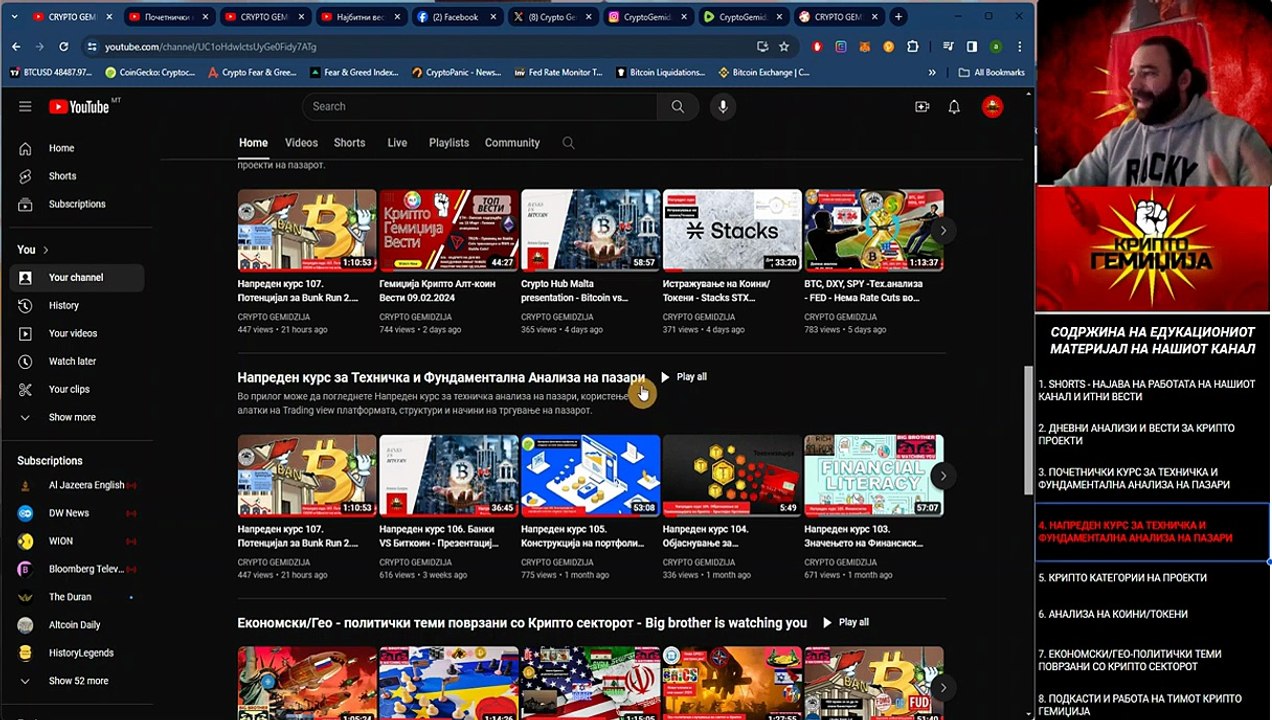This screenshot has height=720, width=1272.
Task: Open the account avatar menu
Action: [992, 107]
